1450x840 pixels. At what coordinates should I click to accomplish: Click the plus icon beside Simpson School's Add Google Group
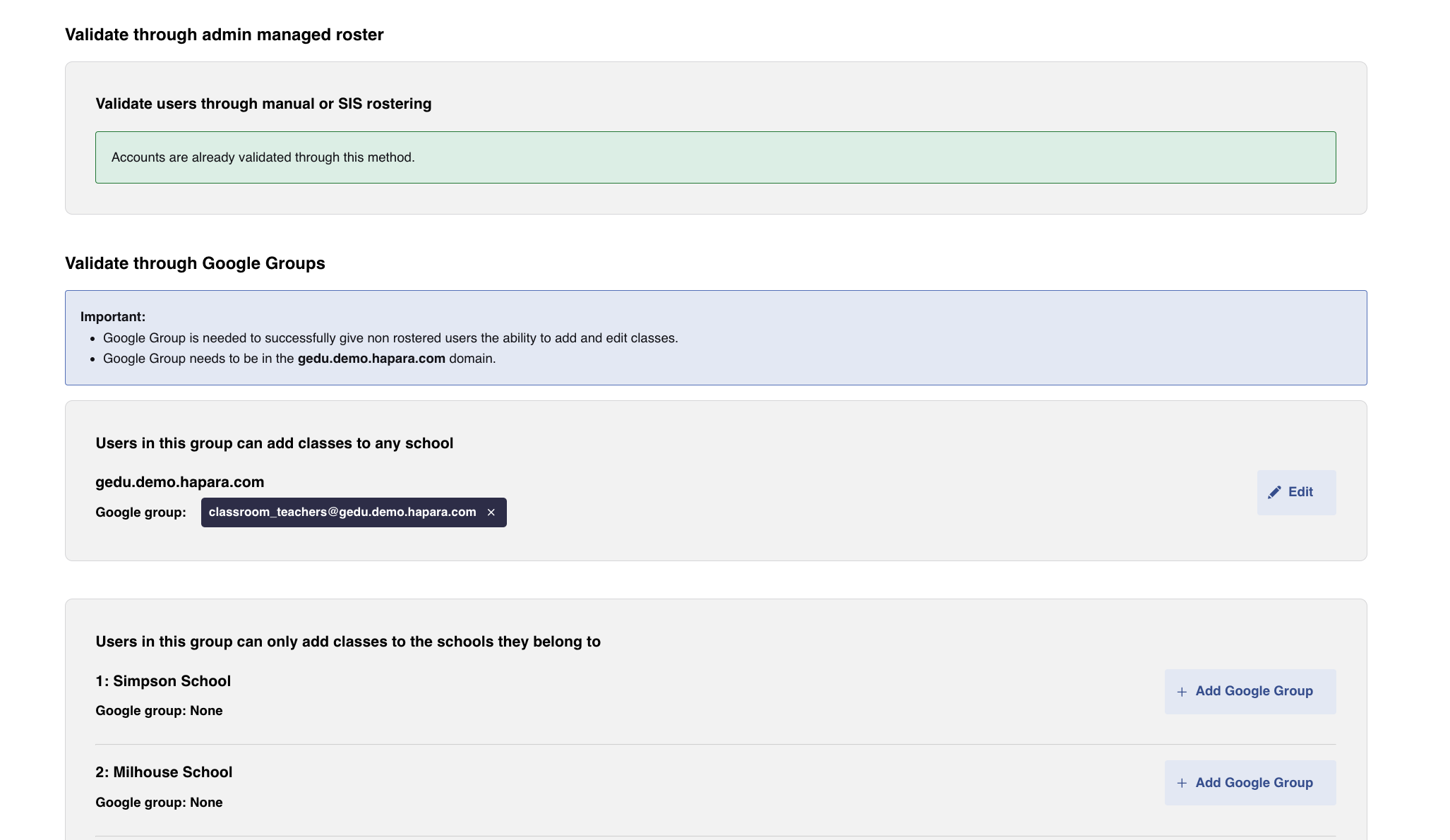1182,691
